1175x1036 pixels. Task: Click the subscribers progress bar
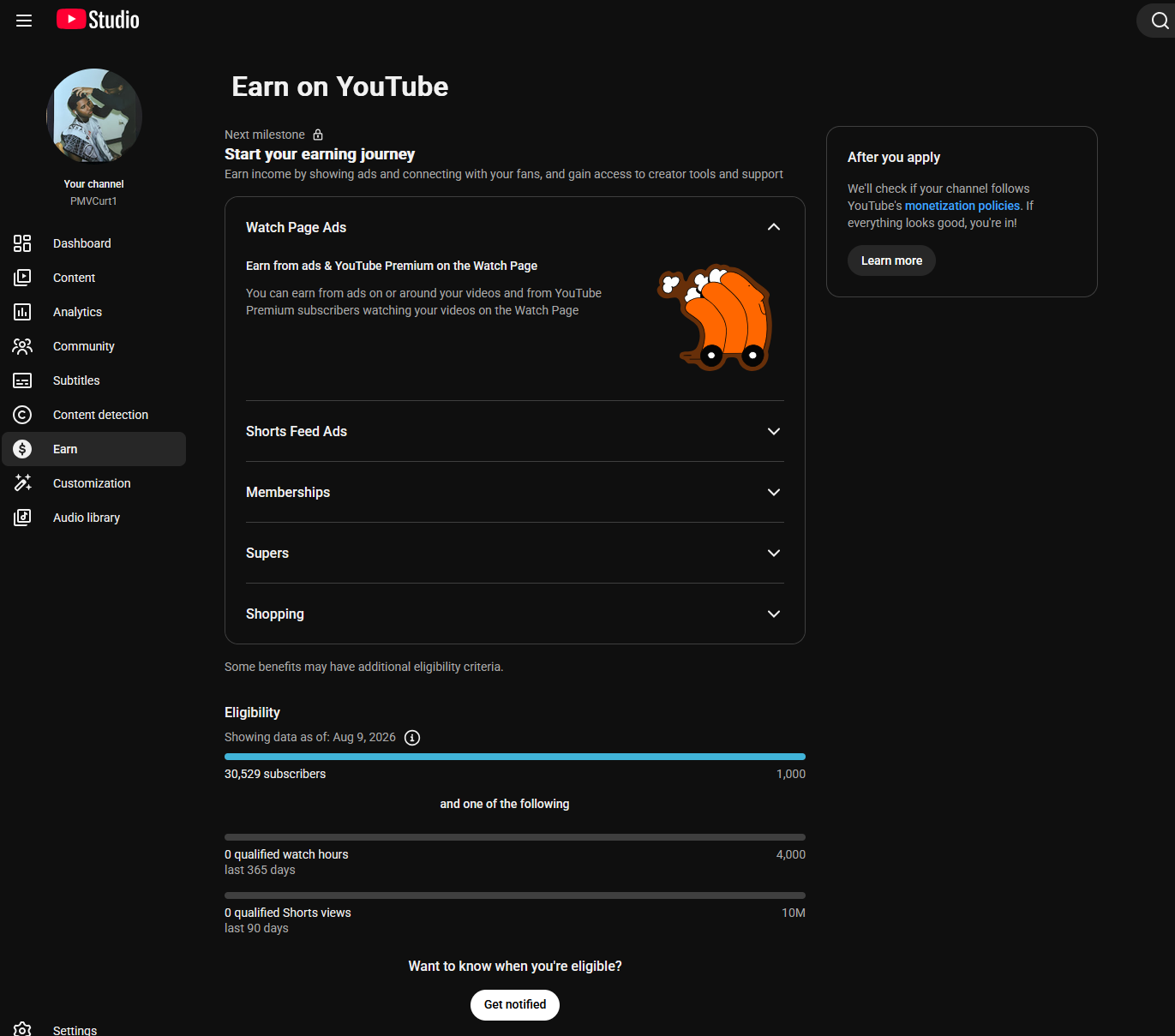point(515,757)
